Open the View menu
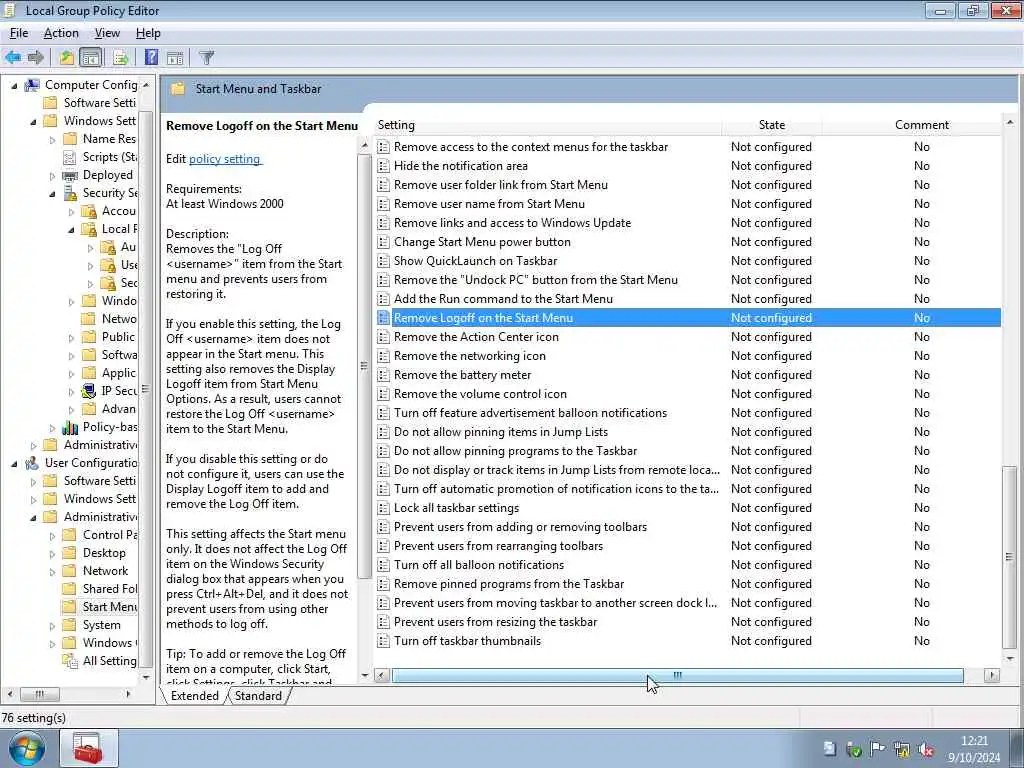The width and height of the screenshot is (1024, 768). coord(107,33)
